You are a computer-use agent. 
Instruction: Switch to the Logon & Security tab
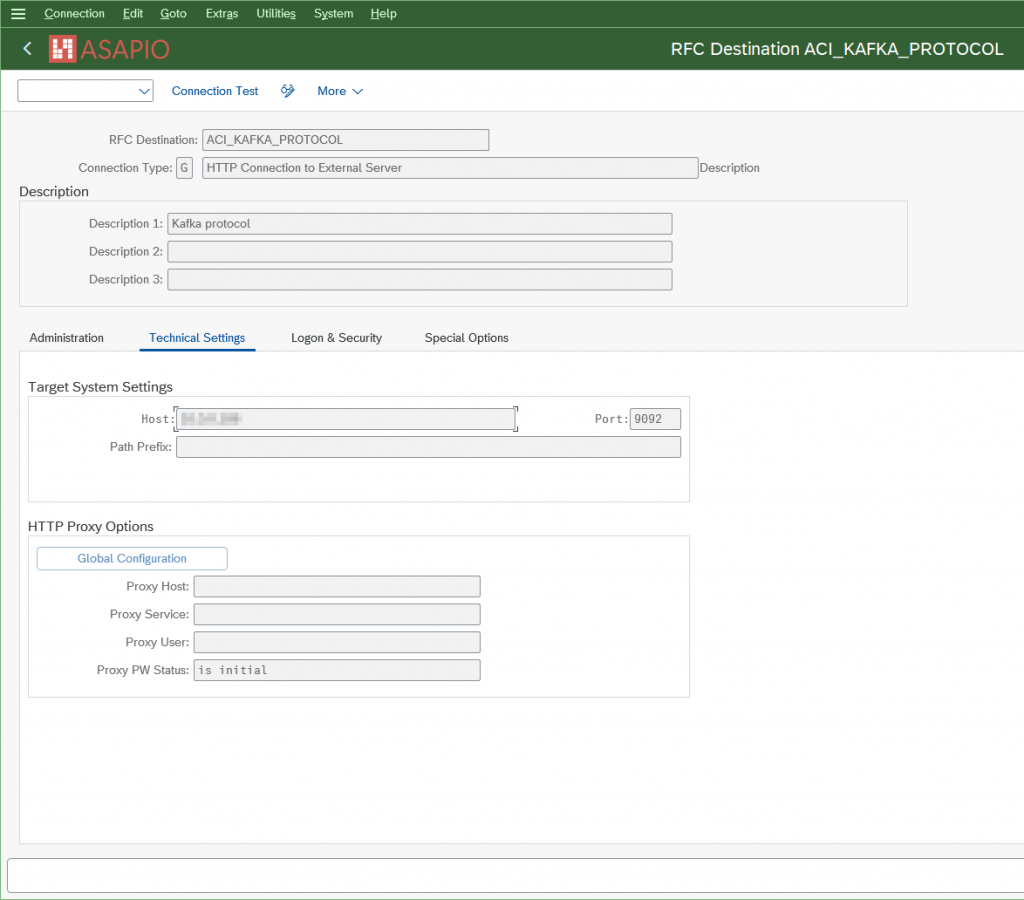tap(336, 338)
